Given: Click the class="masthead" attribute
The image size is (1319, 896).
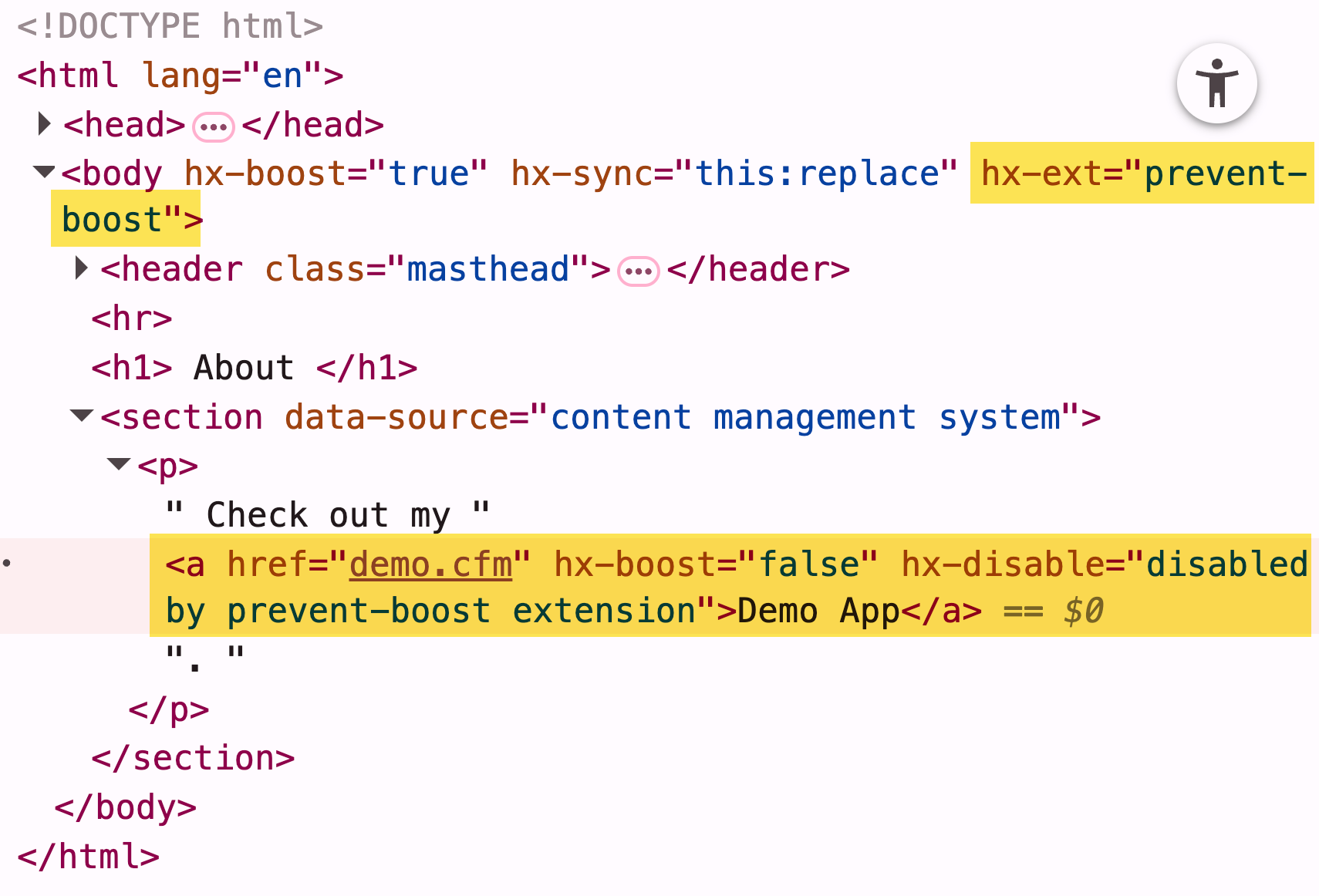Looking at the screenshot, I should click(x=428, y=269).
